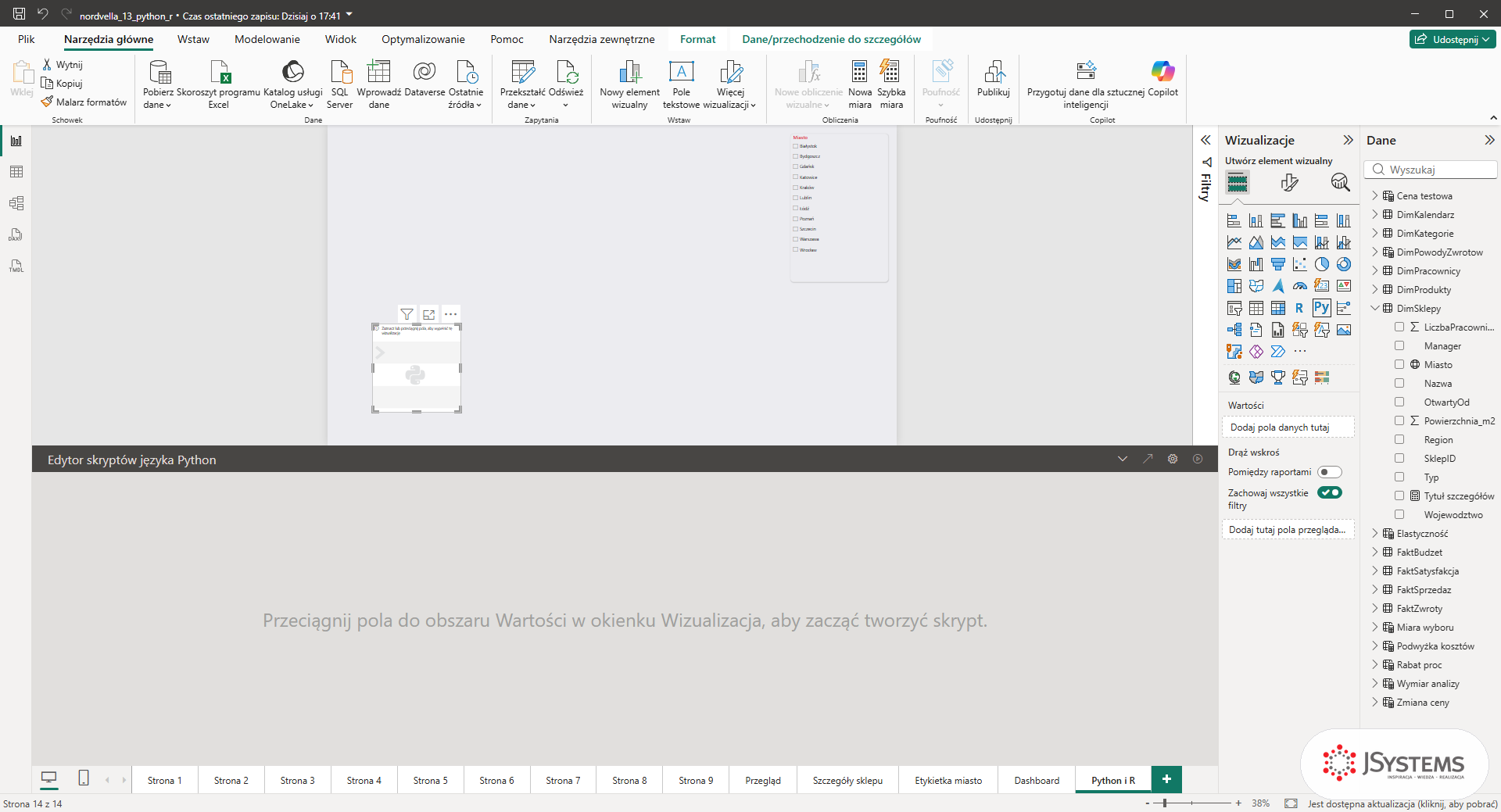Click the visual's focus mode icon
The image size is (1501, 812).
click(x=428, y=314)
